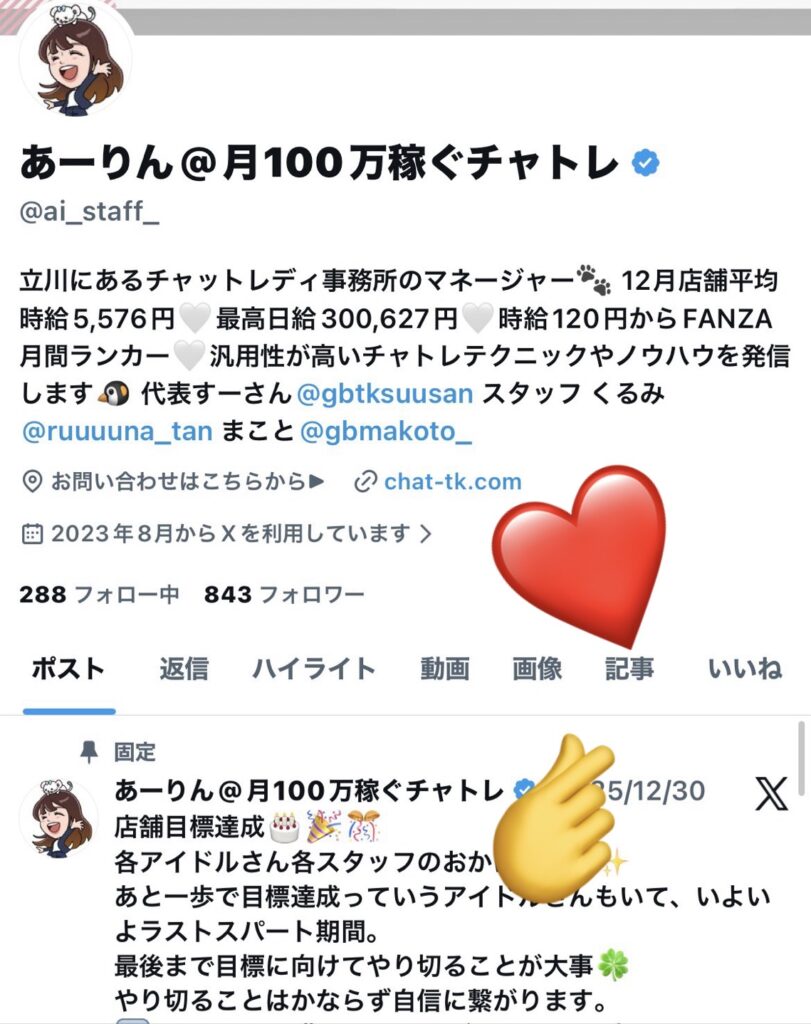Open the chat-tk.com website link
The width and height of the screenshot is (811, 1024).
coord(453,482)
